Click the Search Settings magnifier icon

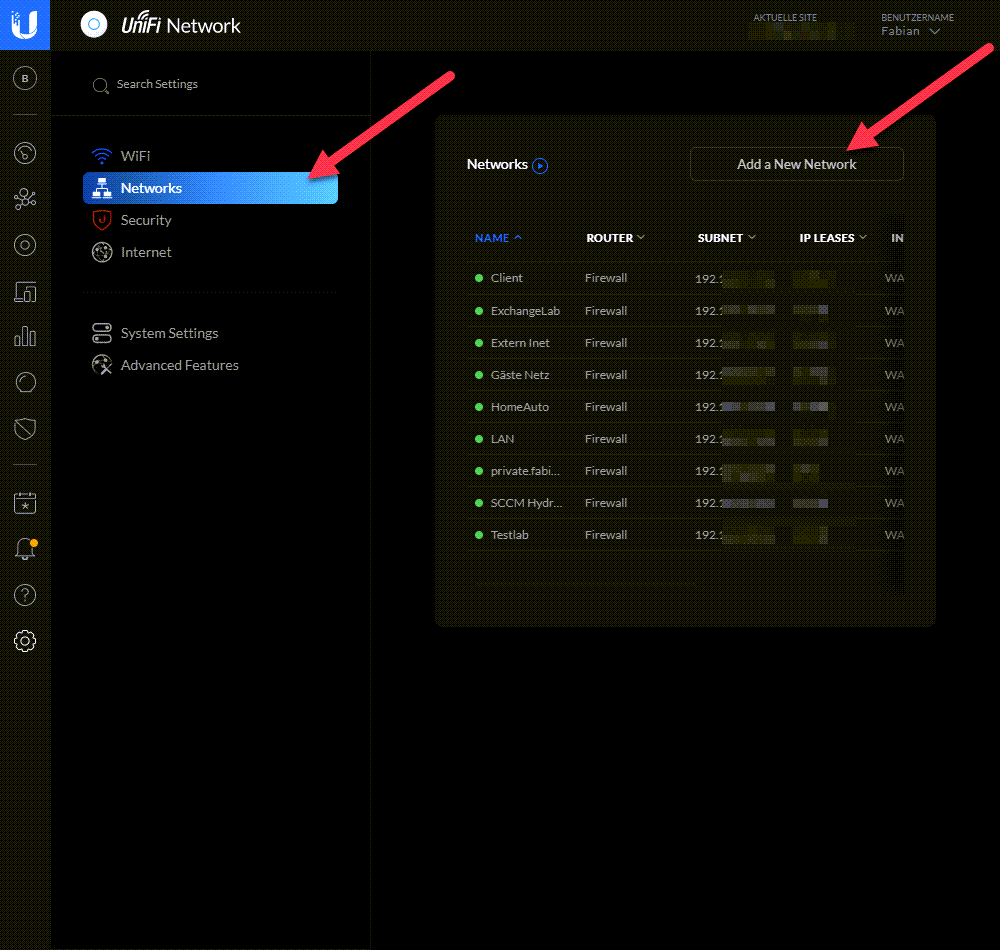100,85
